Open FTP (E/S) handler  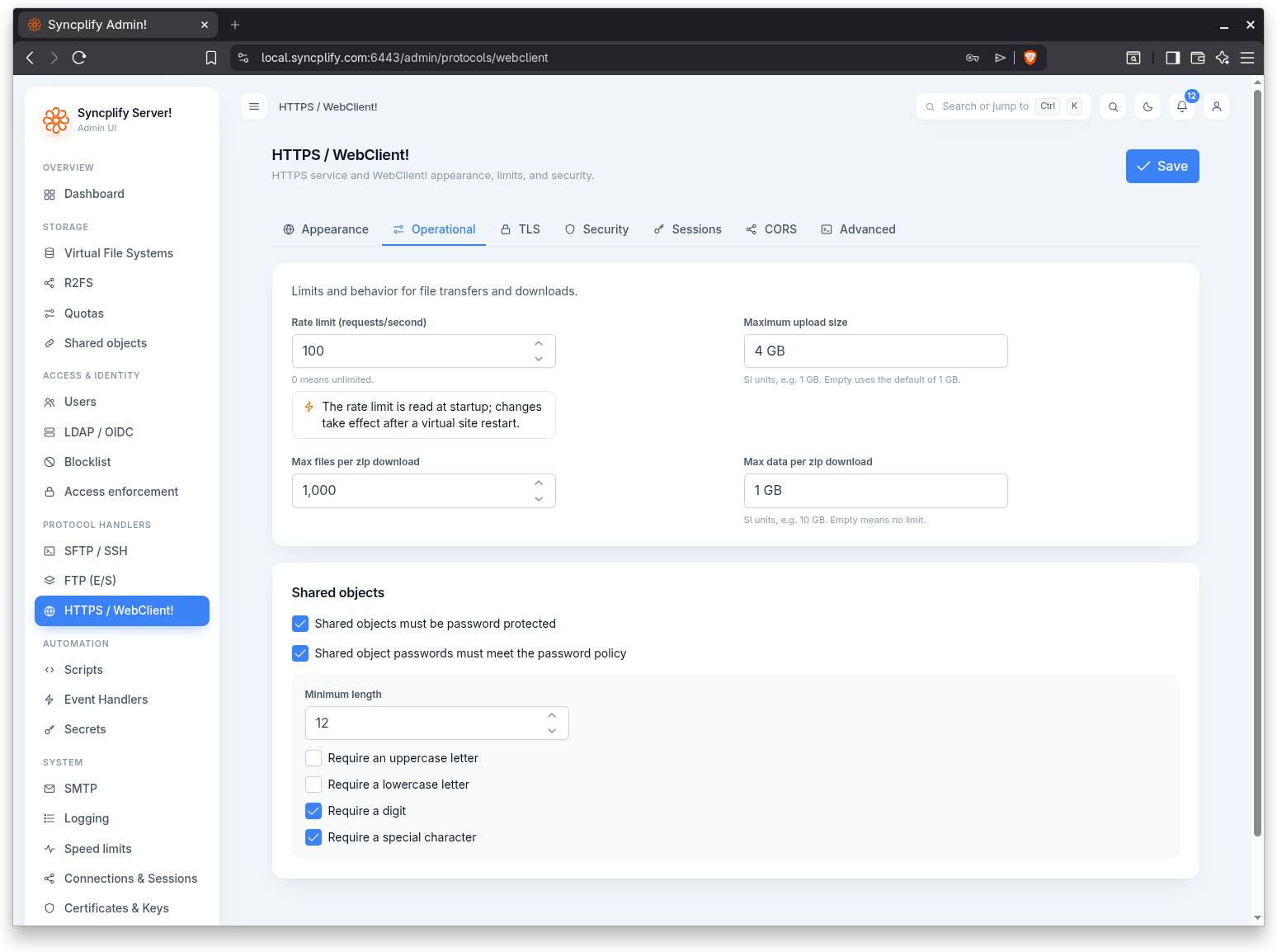click(122, 581)
